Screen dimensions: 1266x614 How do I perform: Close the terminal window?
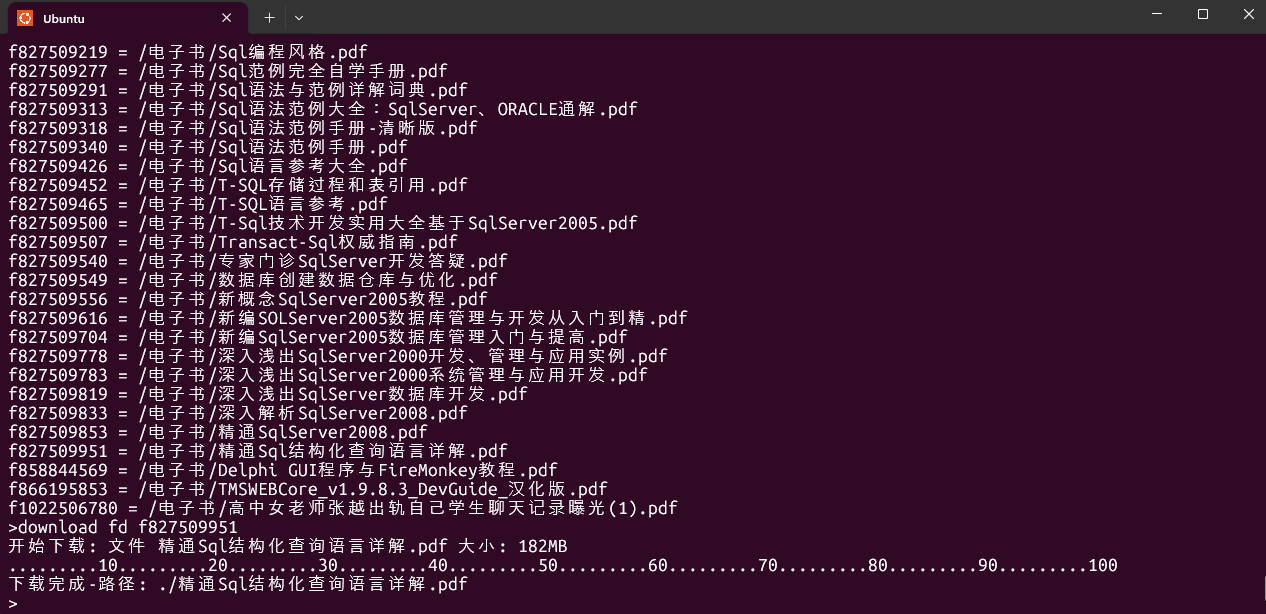pyautogui.click(x=1248, y=14)
